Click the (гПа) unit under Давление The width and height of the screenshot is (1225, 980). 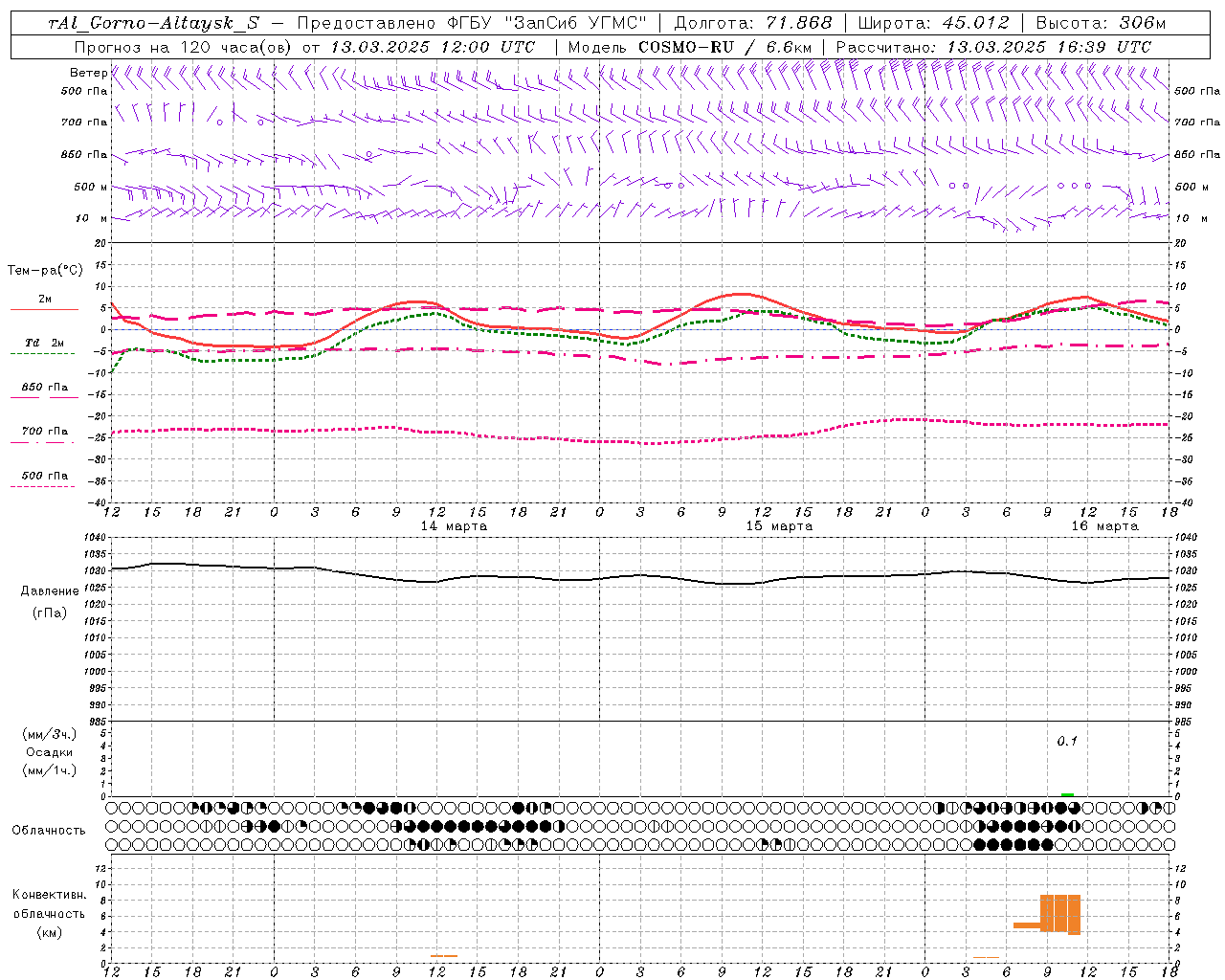coord(49,612)
